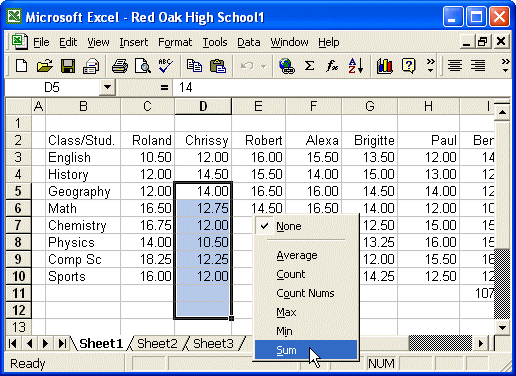Click the Excel application icon in the title bar

pyautogui.click(x=14, y=16)
